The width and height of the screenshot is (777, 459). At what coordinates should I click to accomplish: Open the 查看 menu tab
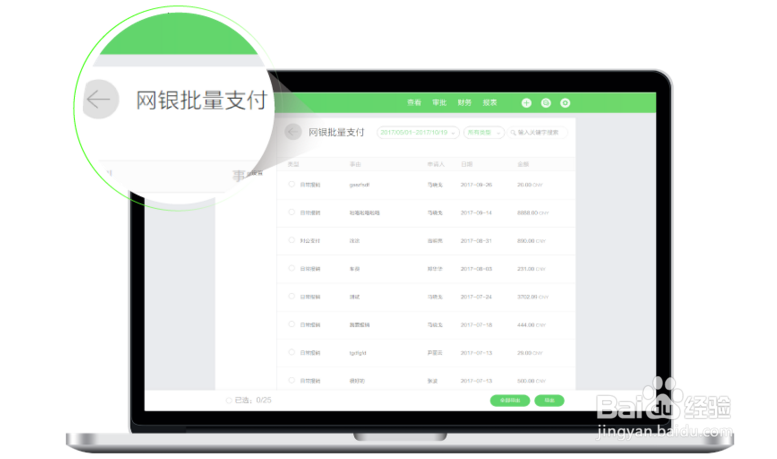414,103
